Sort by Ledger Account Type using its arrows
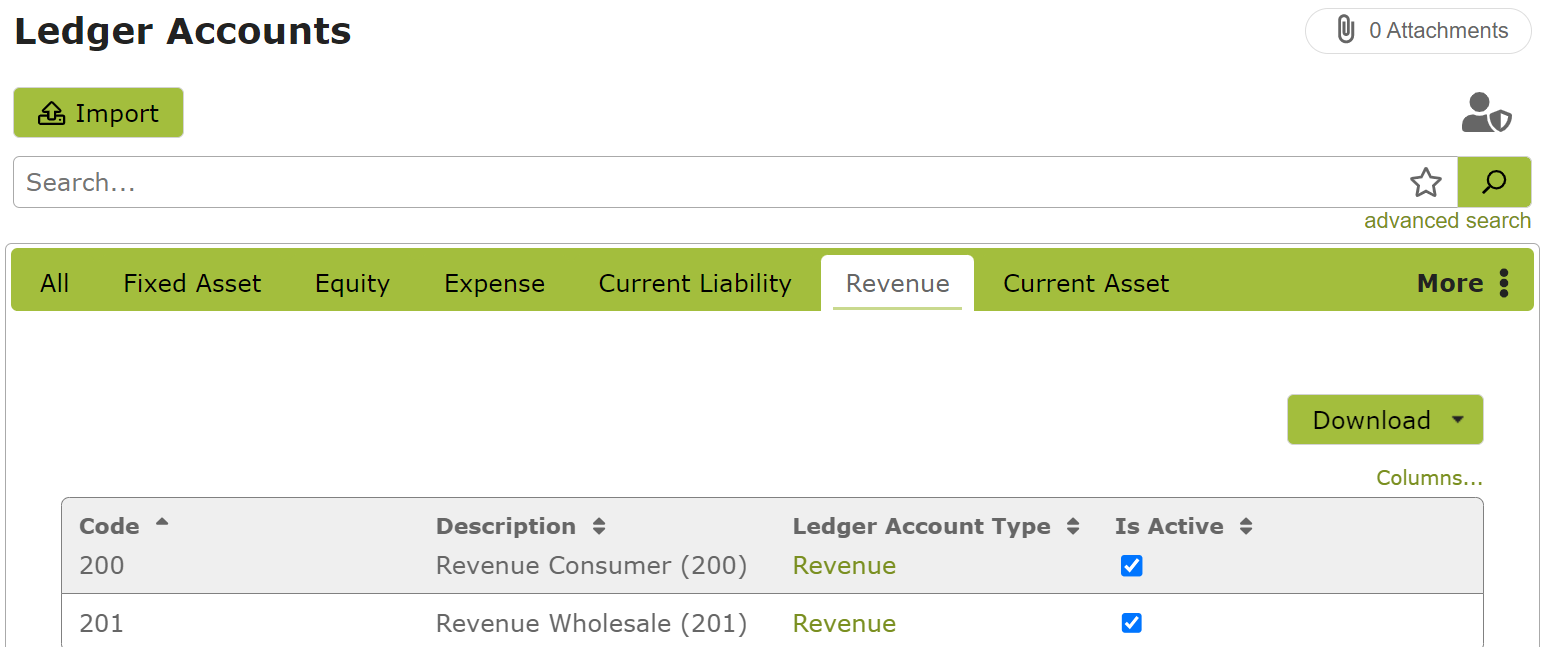The image size is (1547, 647). [x=1074, y=526]
